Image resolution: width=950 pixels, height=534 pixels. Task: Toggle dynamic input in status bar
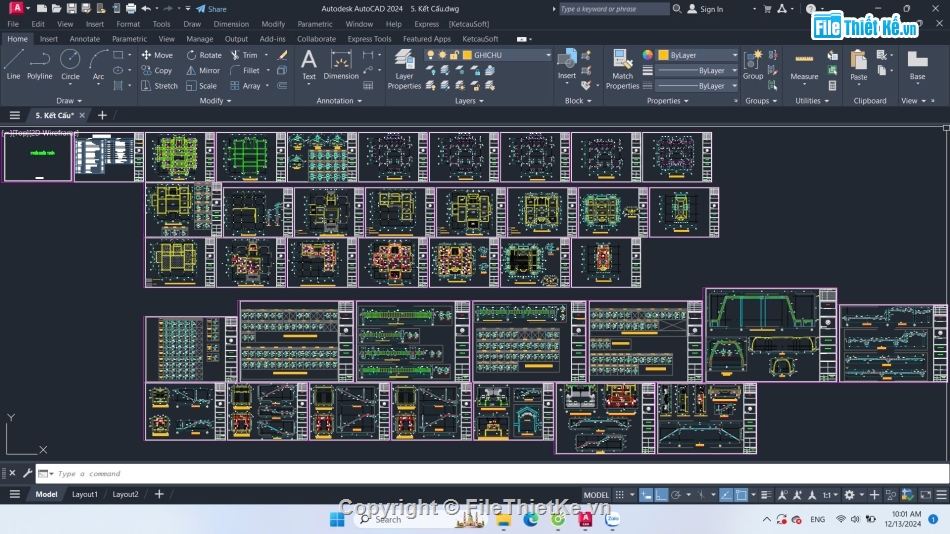(x=646, y=495)
